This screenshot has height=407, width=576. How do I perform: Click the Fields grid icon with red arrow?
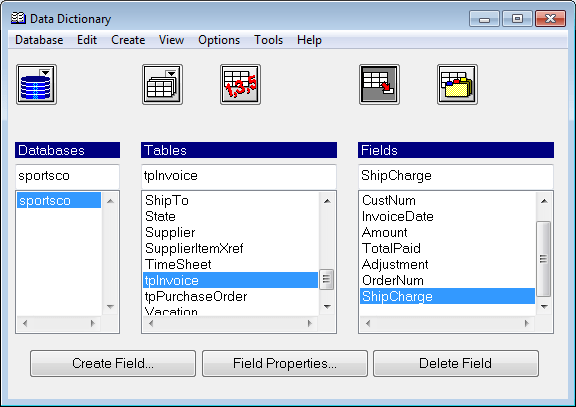pos(379,84)
